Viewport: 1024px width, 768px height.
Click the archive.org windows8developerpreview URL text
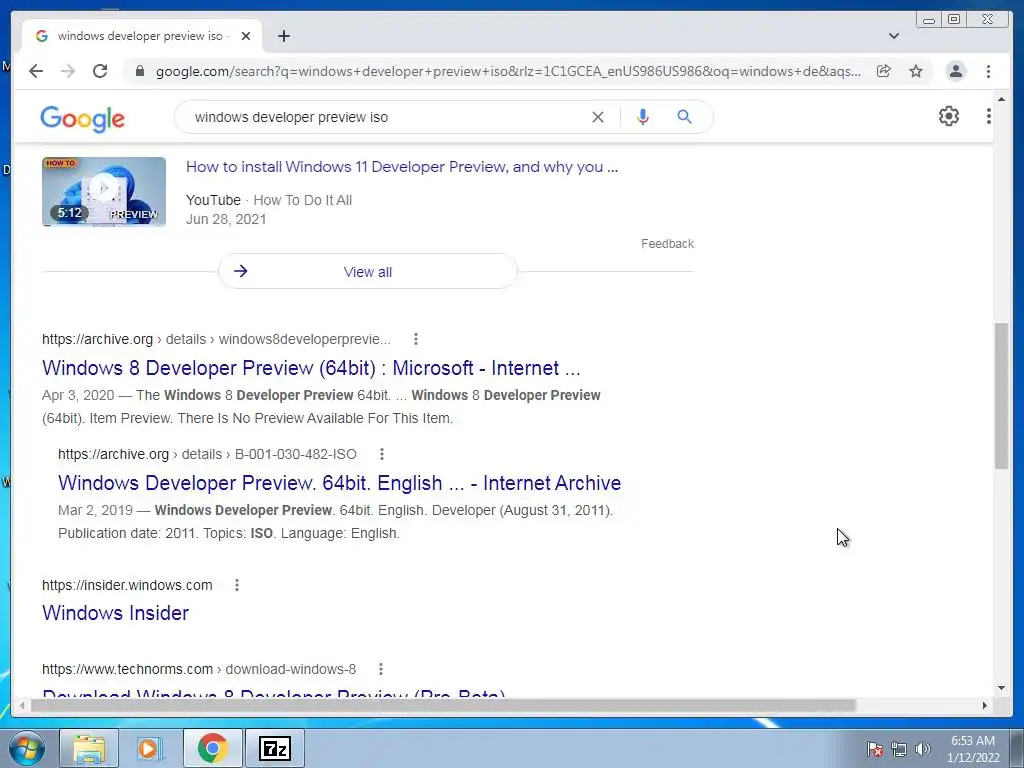tap(216, 339)
